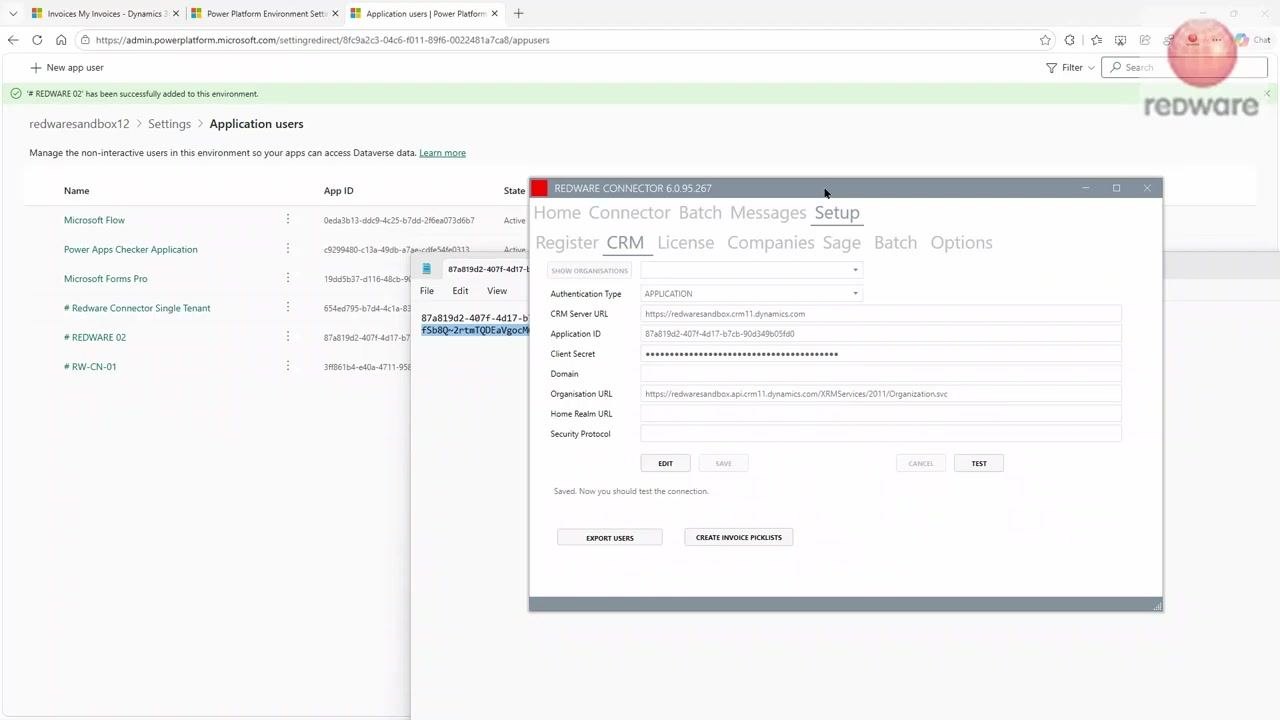Click the Client Secret field

coord(881,354)
